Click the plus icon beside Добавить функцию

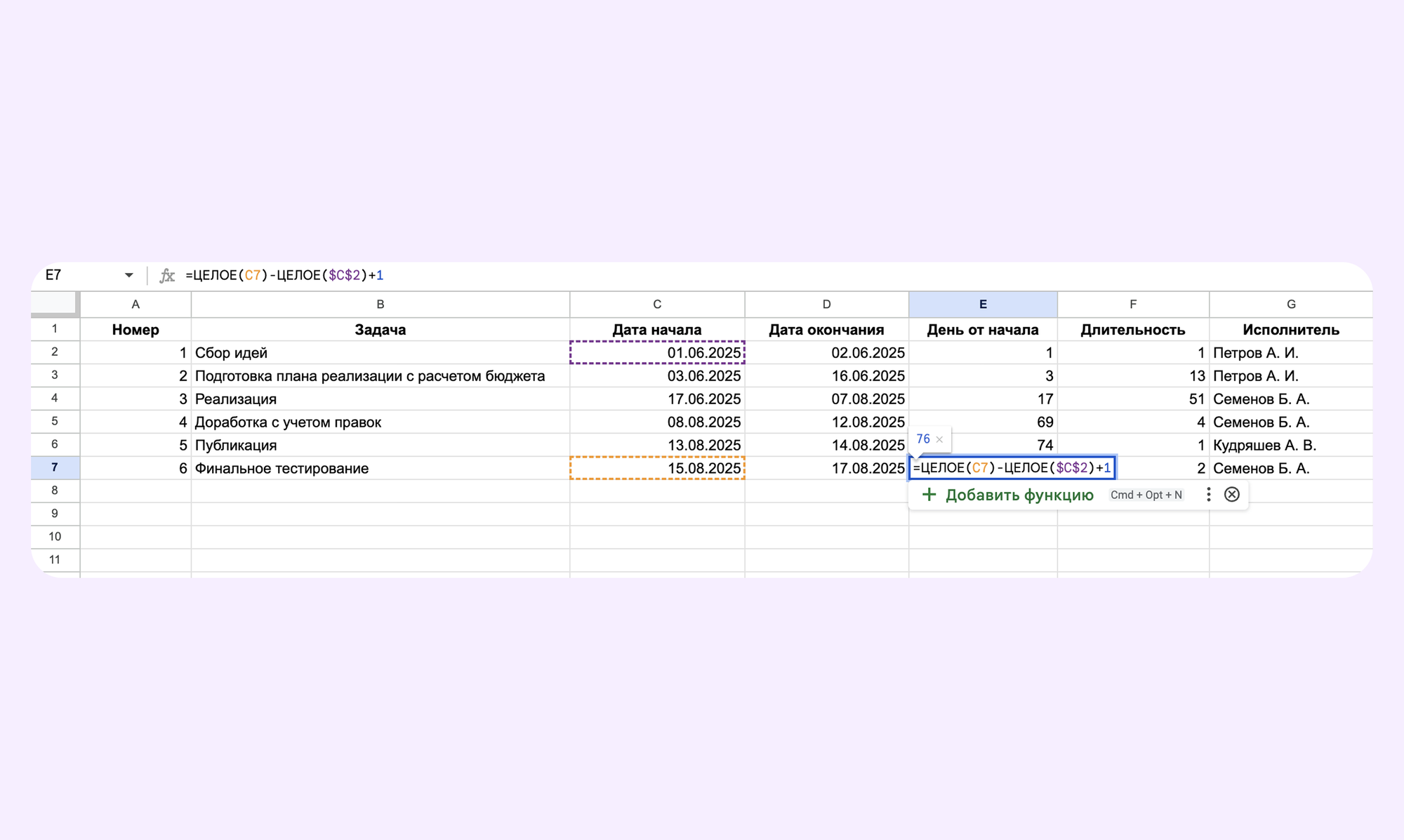coord(929,495)
